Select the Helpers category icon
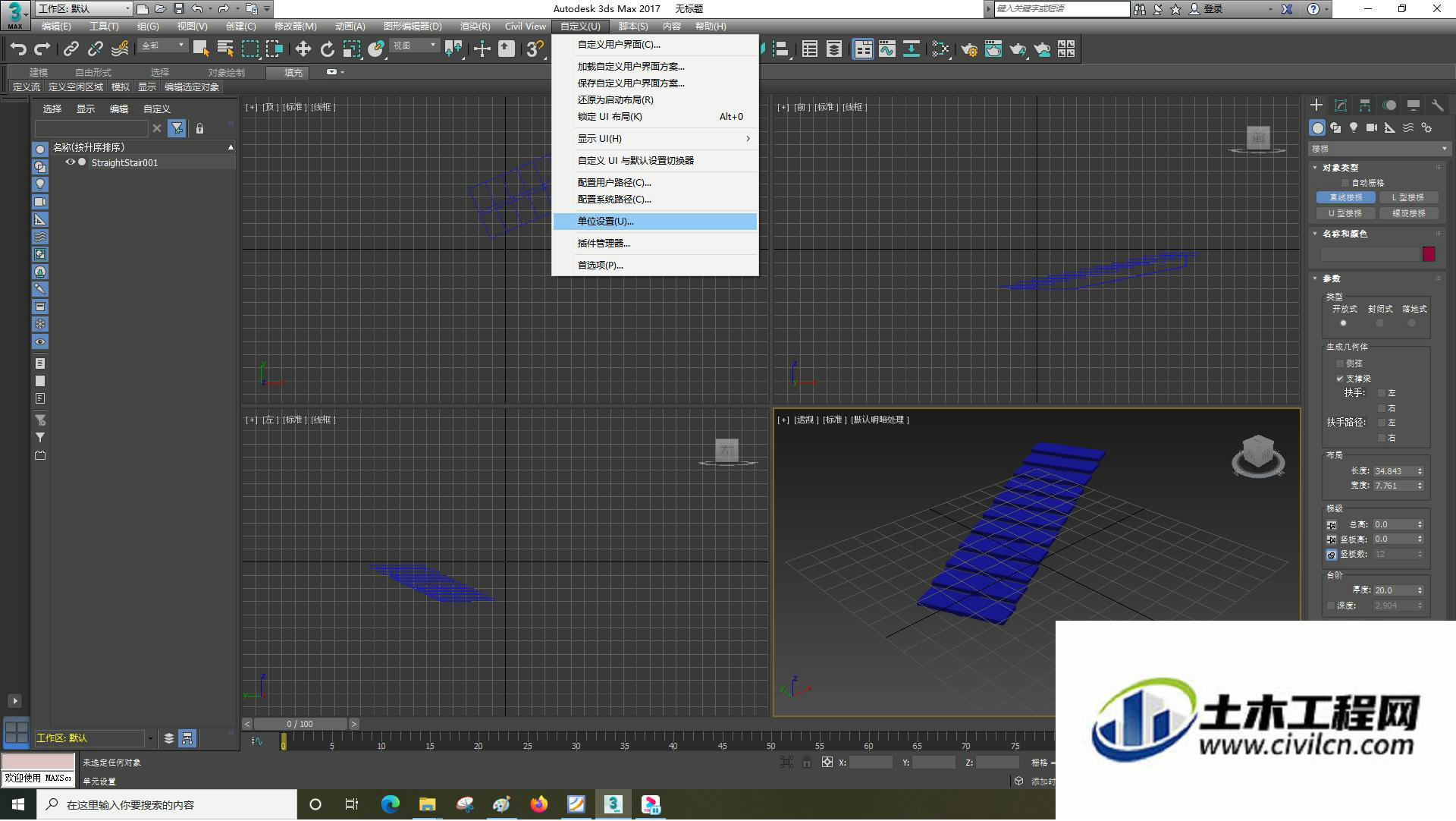The image size is (1456, 821). click(1390, 128)
